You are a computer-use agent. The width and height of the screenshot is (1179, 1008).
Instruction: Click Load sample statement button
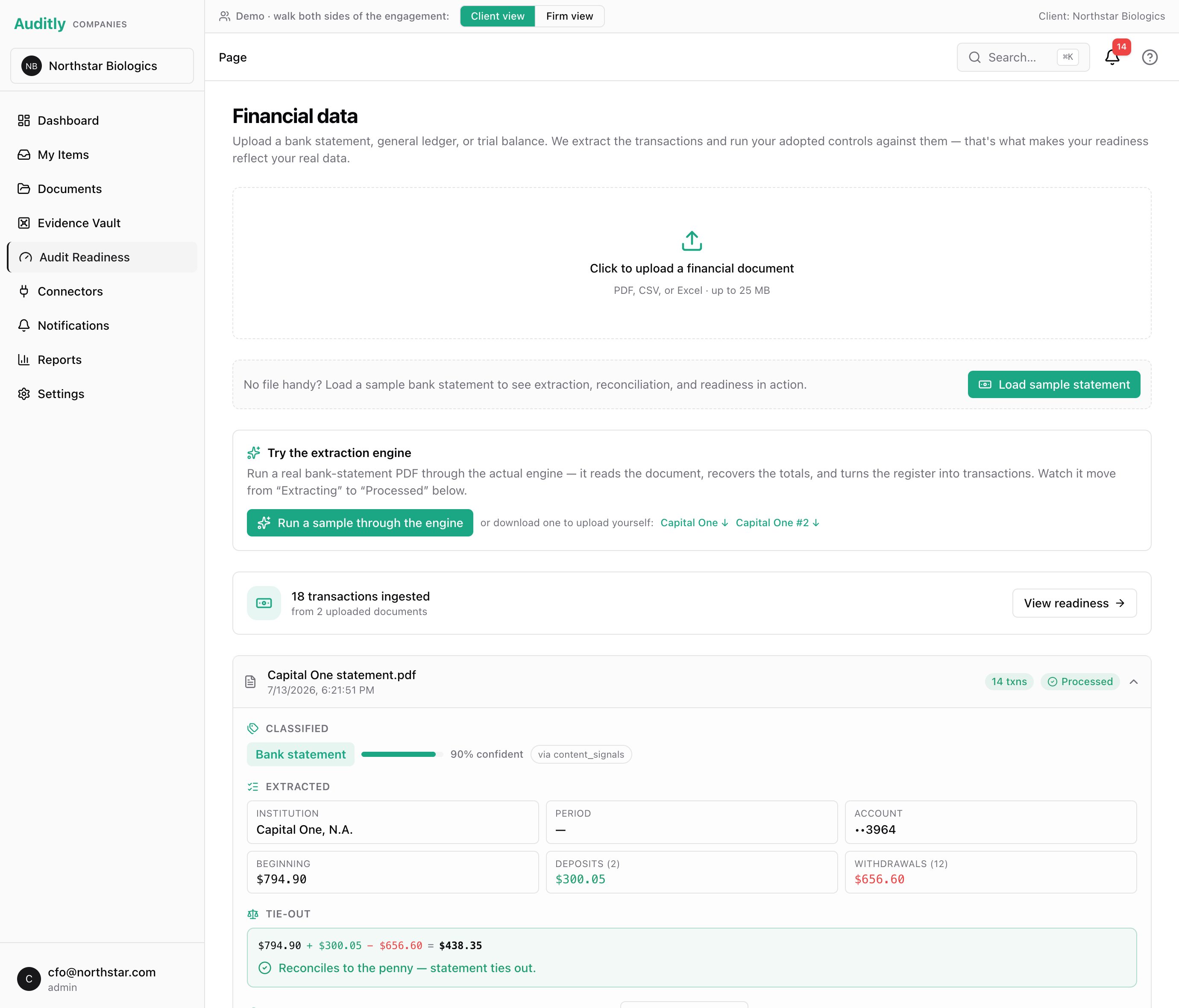[x=1054, y=384]
